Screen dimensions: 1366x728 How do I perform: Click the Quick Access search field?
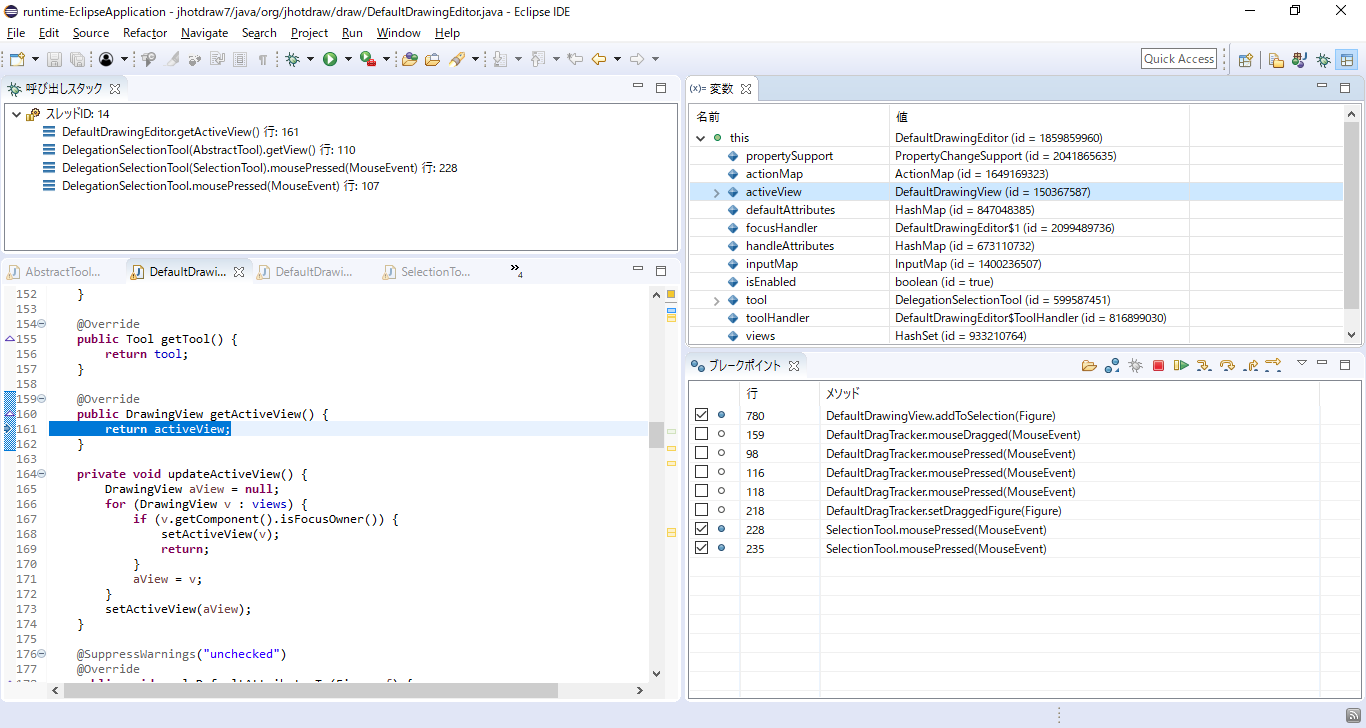coord(1179,59)
